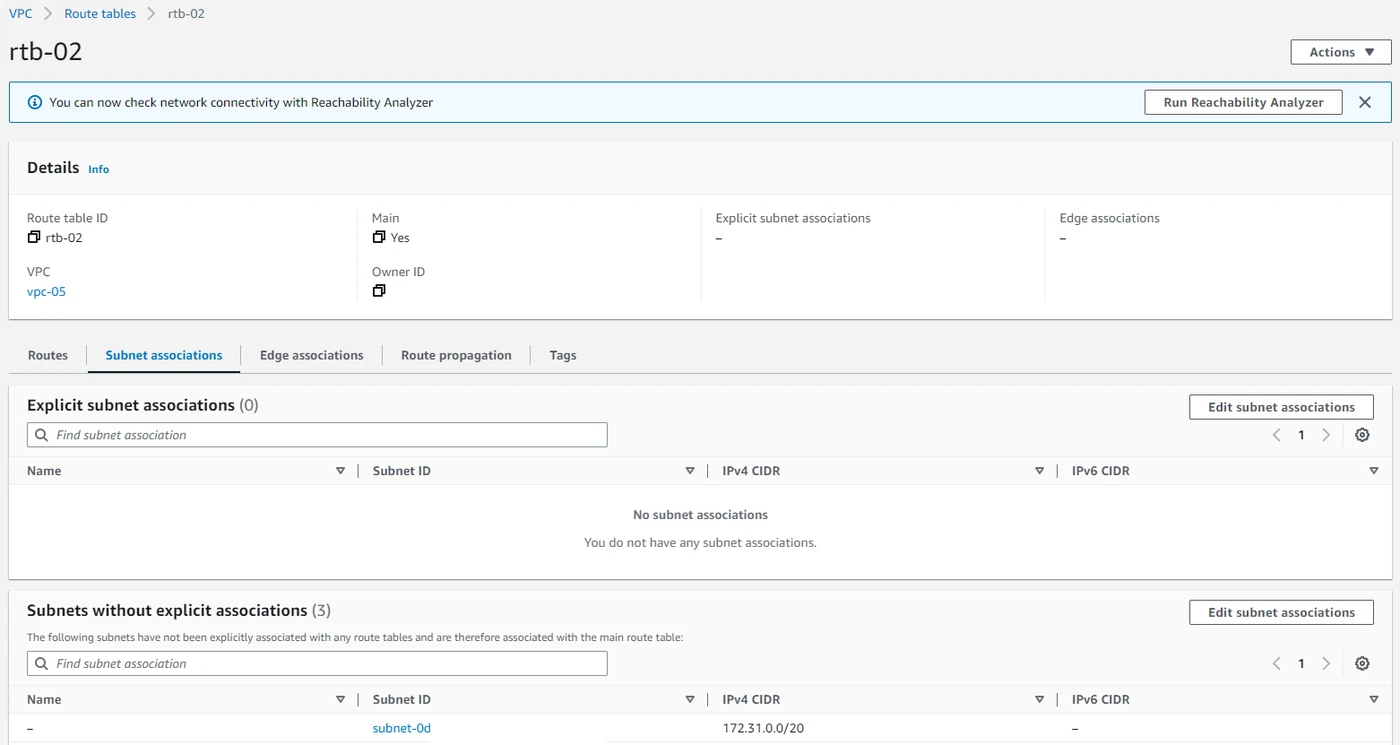Go to Route tables breadcrumb
The height and width of the screenshot is (745, 1400).
tap(100, 14)
